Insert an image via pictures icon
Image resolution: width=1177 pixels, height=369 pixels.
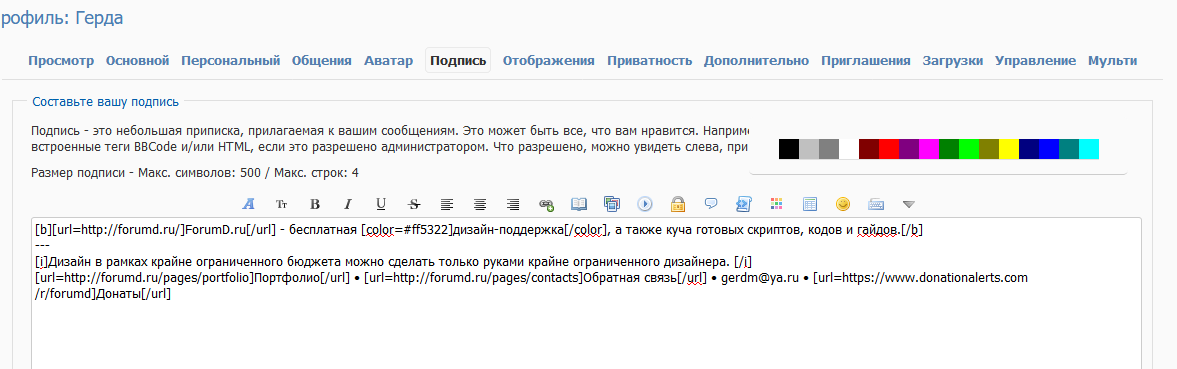[612, 203]
